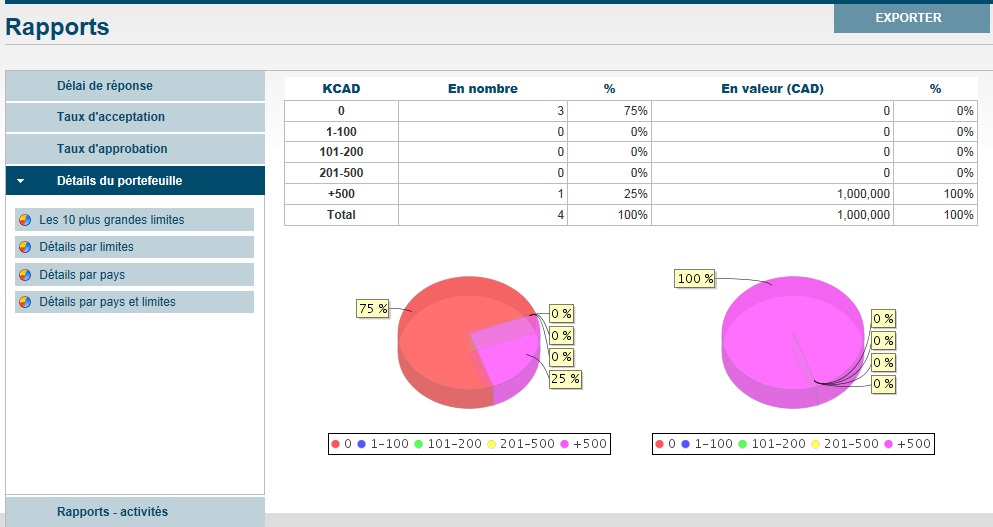Screen dimensions: 993x527
Task: Click the 75% cell in row 0
Action: click(609, 111)
